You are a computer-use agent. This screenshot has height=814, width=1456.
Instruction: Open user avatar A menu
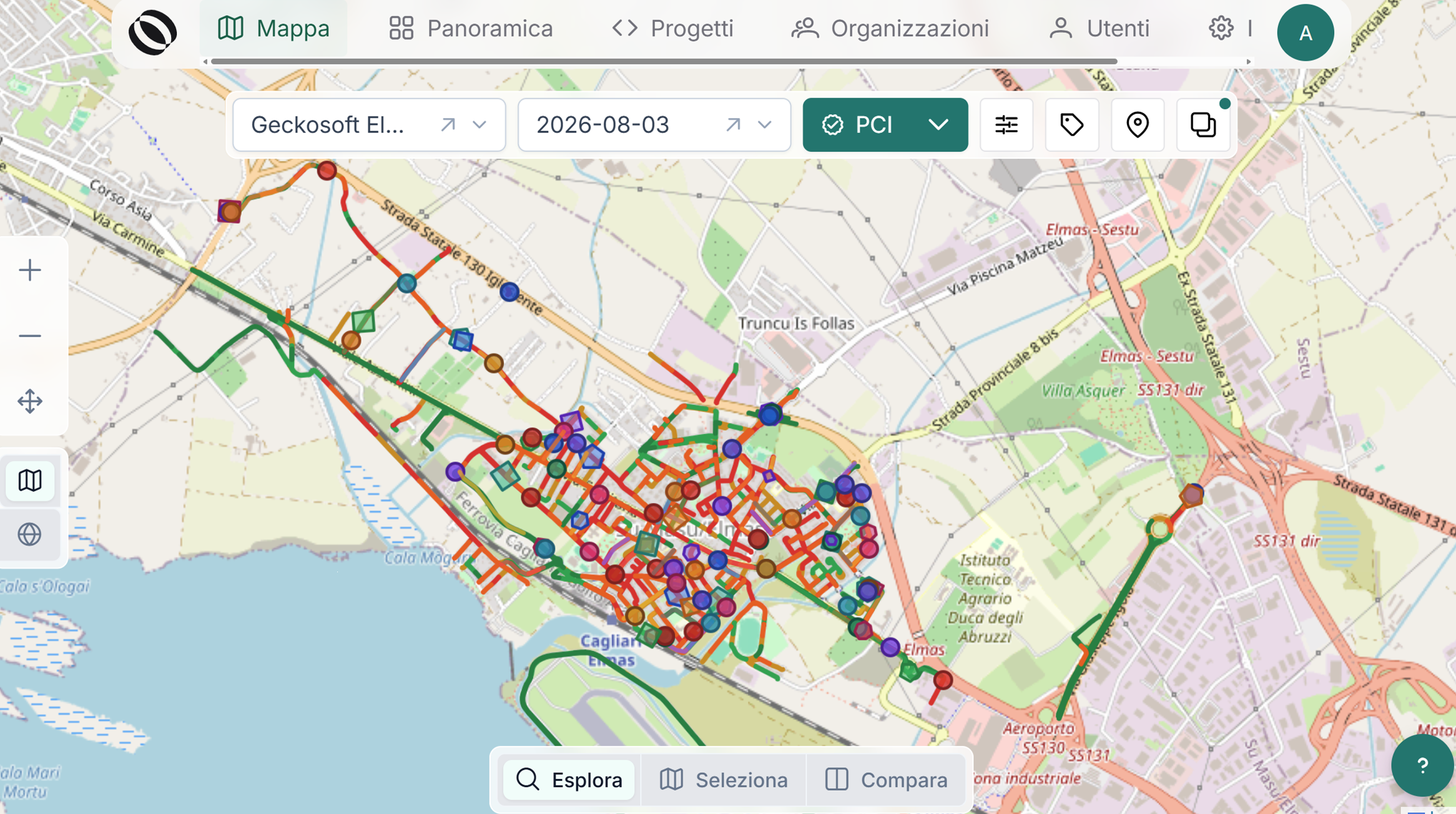coord(1306,32)
